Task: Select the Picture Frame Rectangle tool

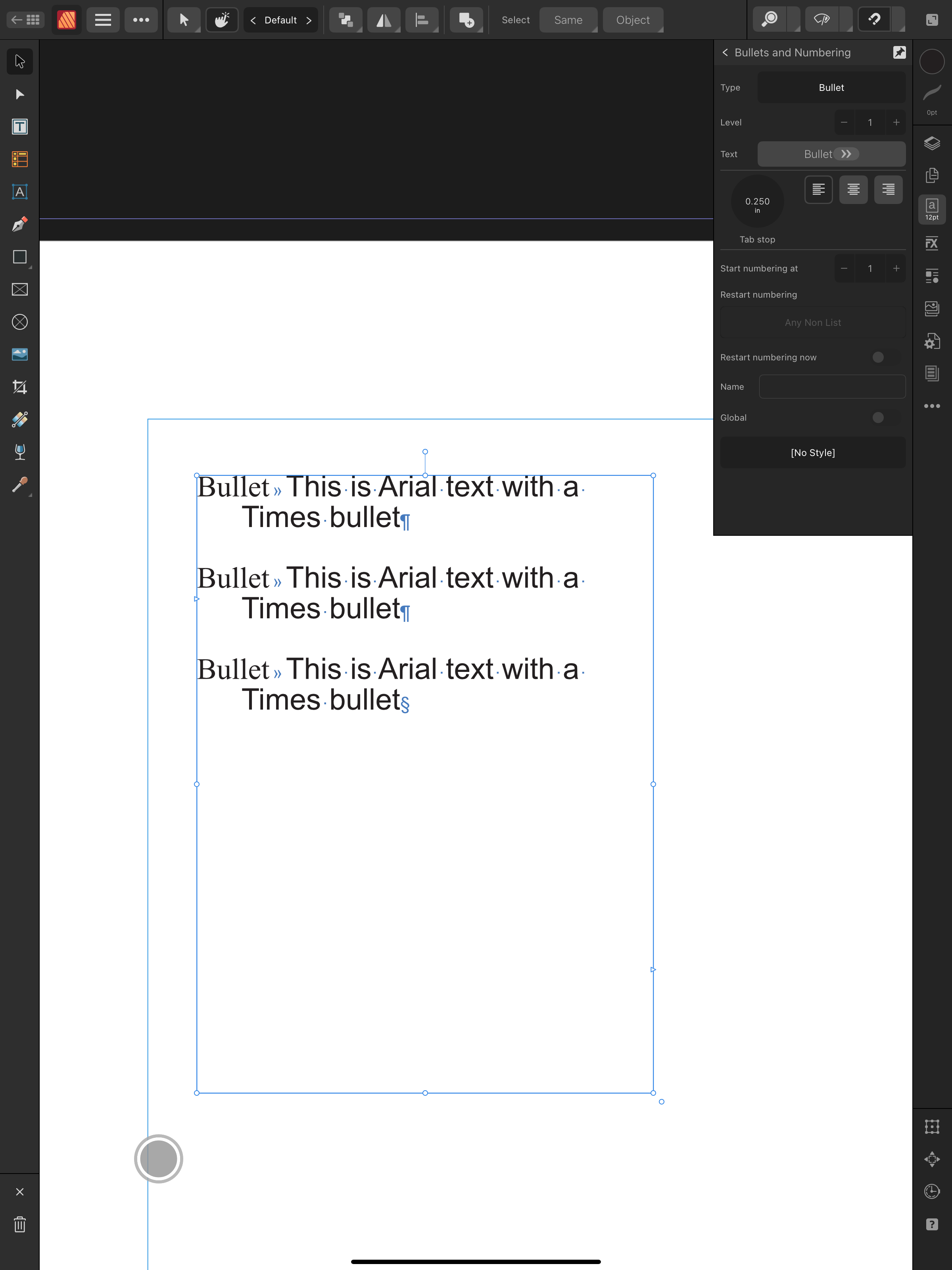Action: pos(19,289)
